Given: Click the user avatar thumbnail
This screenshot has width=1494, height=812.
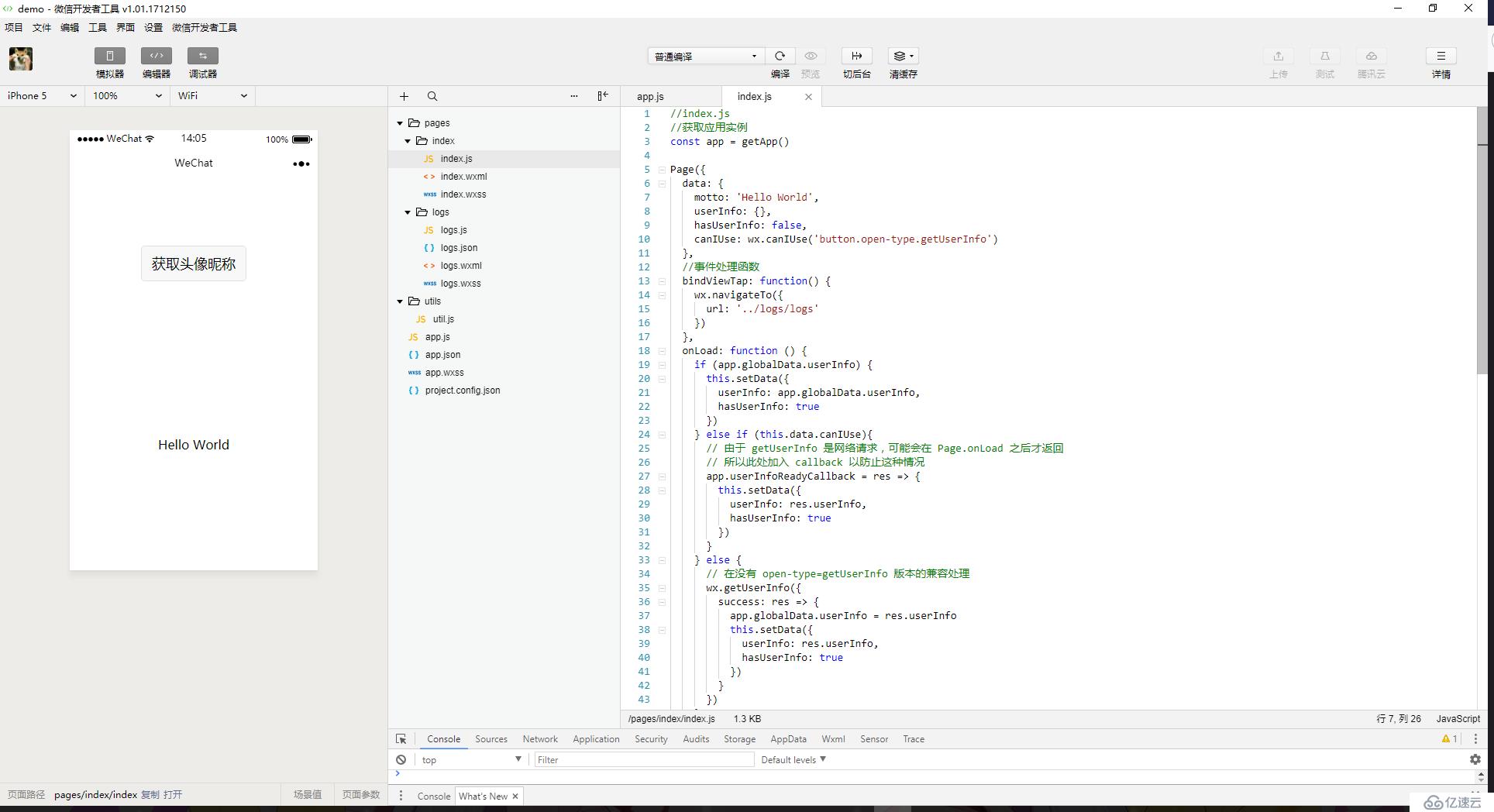Looking at the screenshot, I should click(x=21, y=59).
